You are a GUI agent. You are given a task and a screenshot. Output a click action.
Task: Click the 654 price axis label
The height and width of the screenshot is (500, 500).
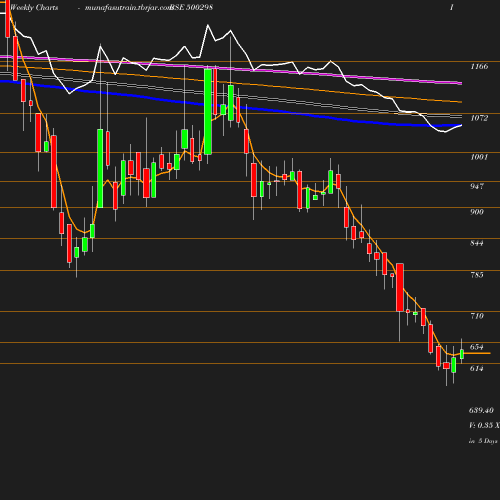coord(477,347)
